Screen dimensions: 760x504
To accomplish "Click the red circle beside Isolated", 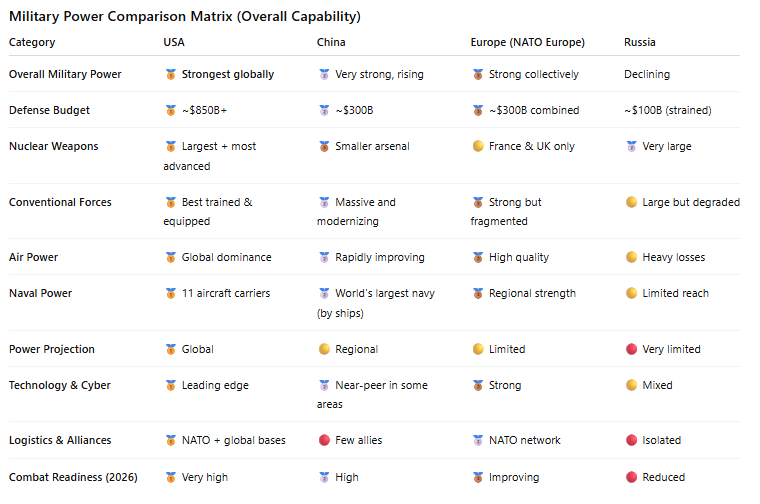I will point(632,440).
